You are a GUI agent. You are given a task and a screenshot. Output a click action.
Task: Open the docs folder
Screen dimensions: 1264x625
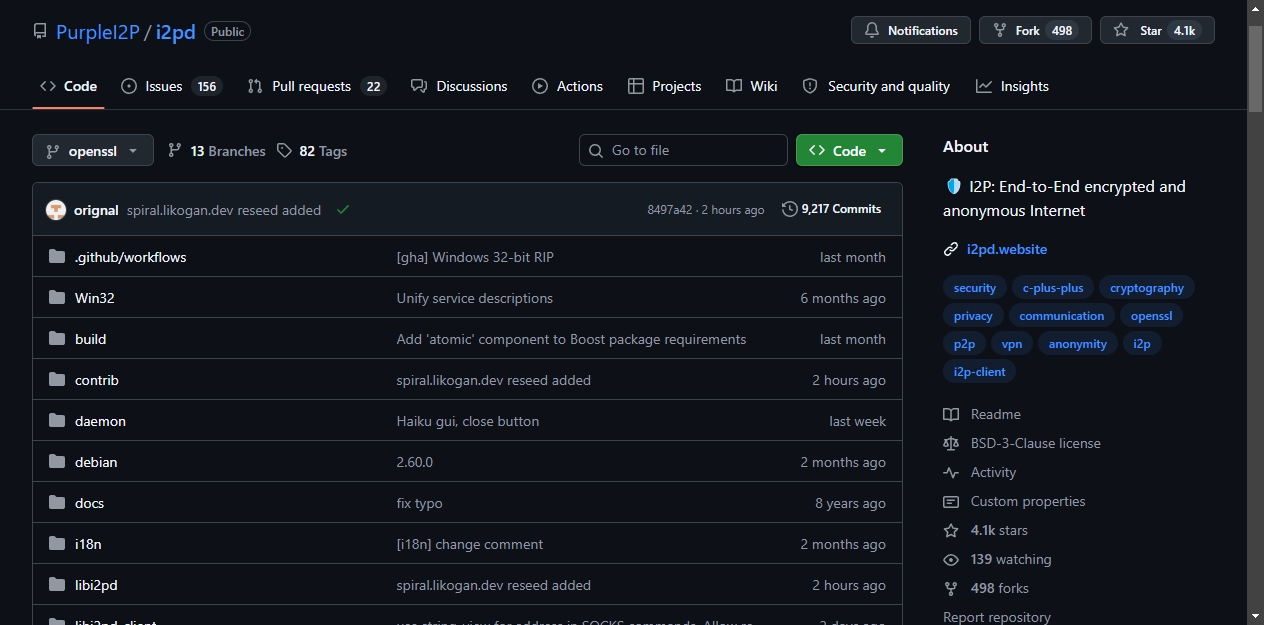(x=89, y=503)
